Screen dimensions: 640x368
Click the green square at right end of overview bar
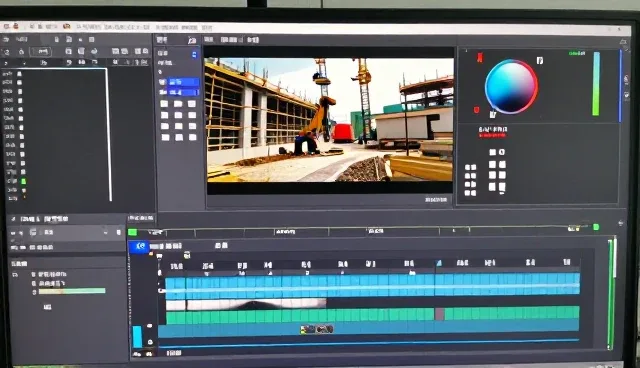596,227
